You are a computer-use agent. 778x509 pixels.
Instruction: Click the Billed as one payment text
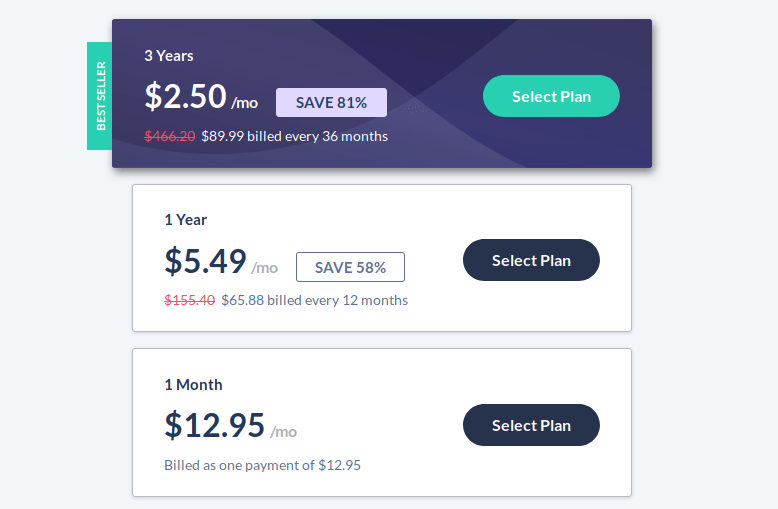click(262, 465)
